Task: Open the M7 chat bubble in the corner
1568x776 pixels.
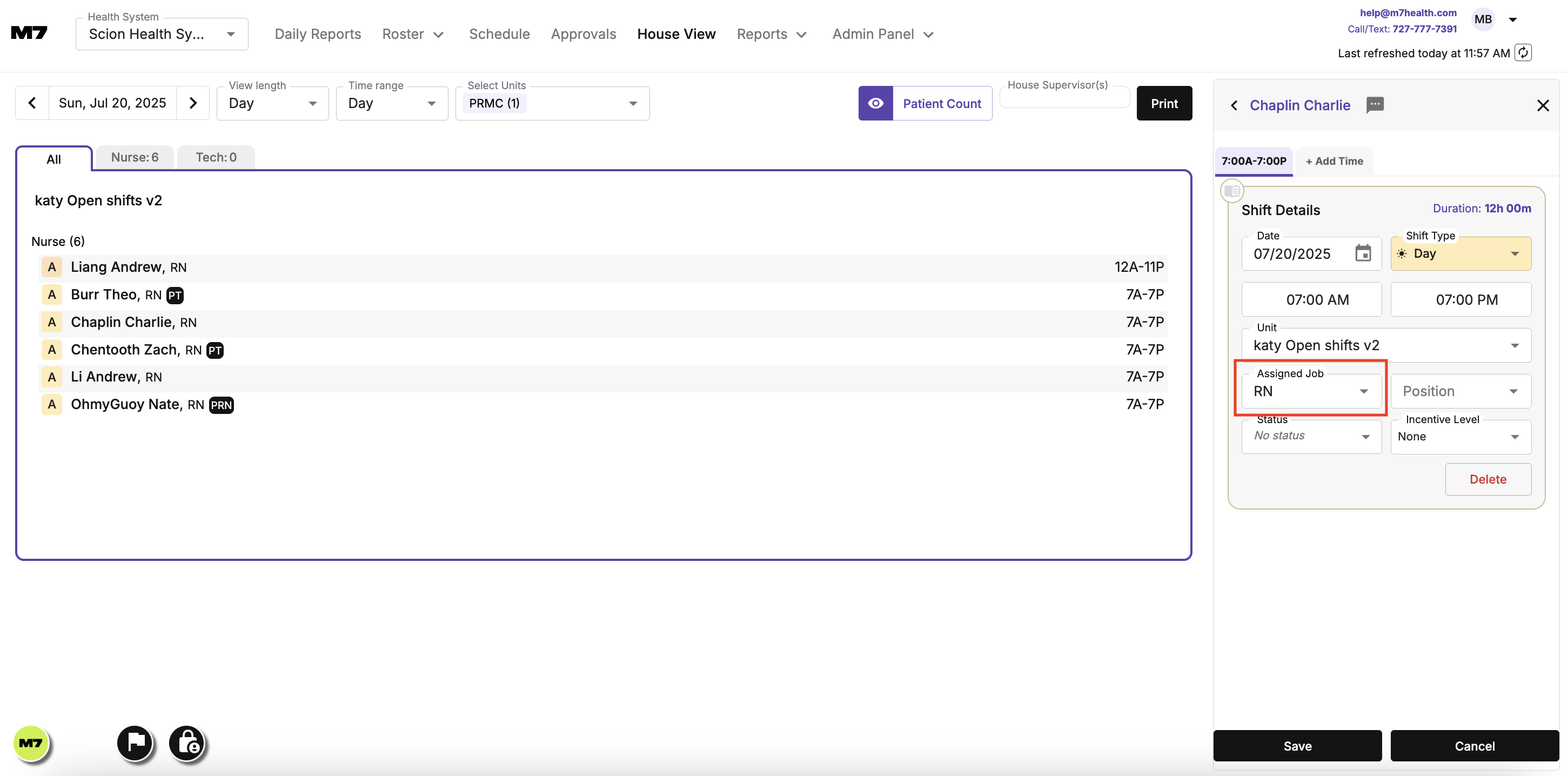Action: pos(31,742)
